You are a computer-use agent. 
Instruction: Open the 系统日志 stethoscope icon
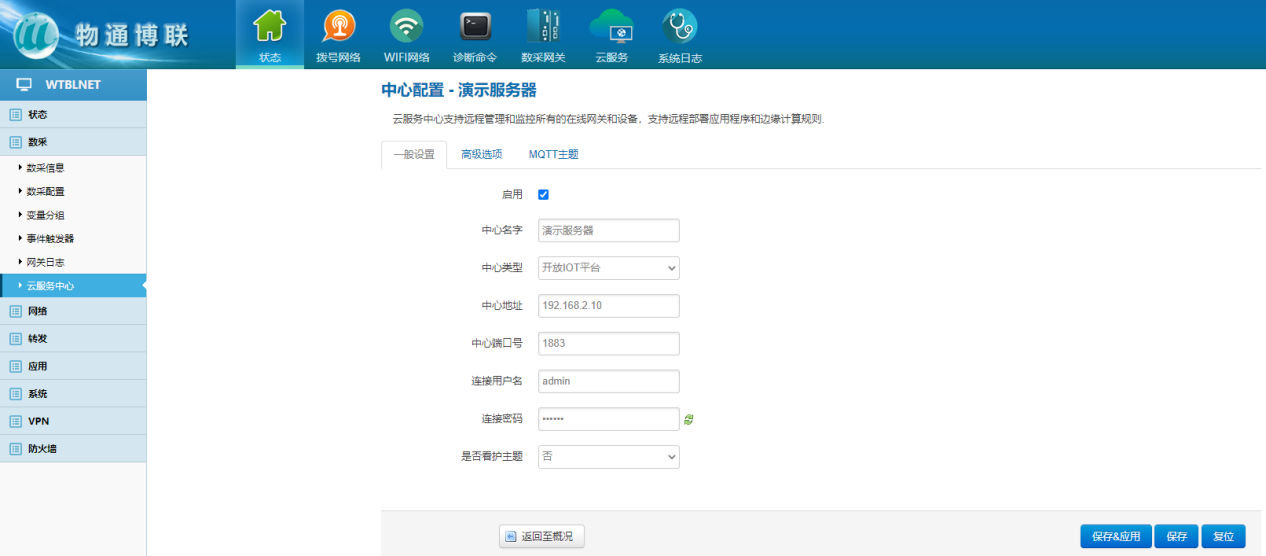680,27
